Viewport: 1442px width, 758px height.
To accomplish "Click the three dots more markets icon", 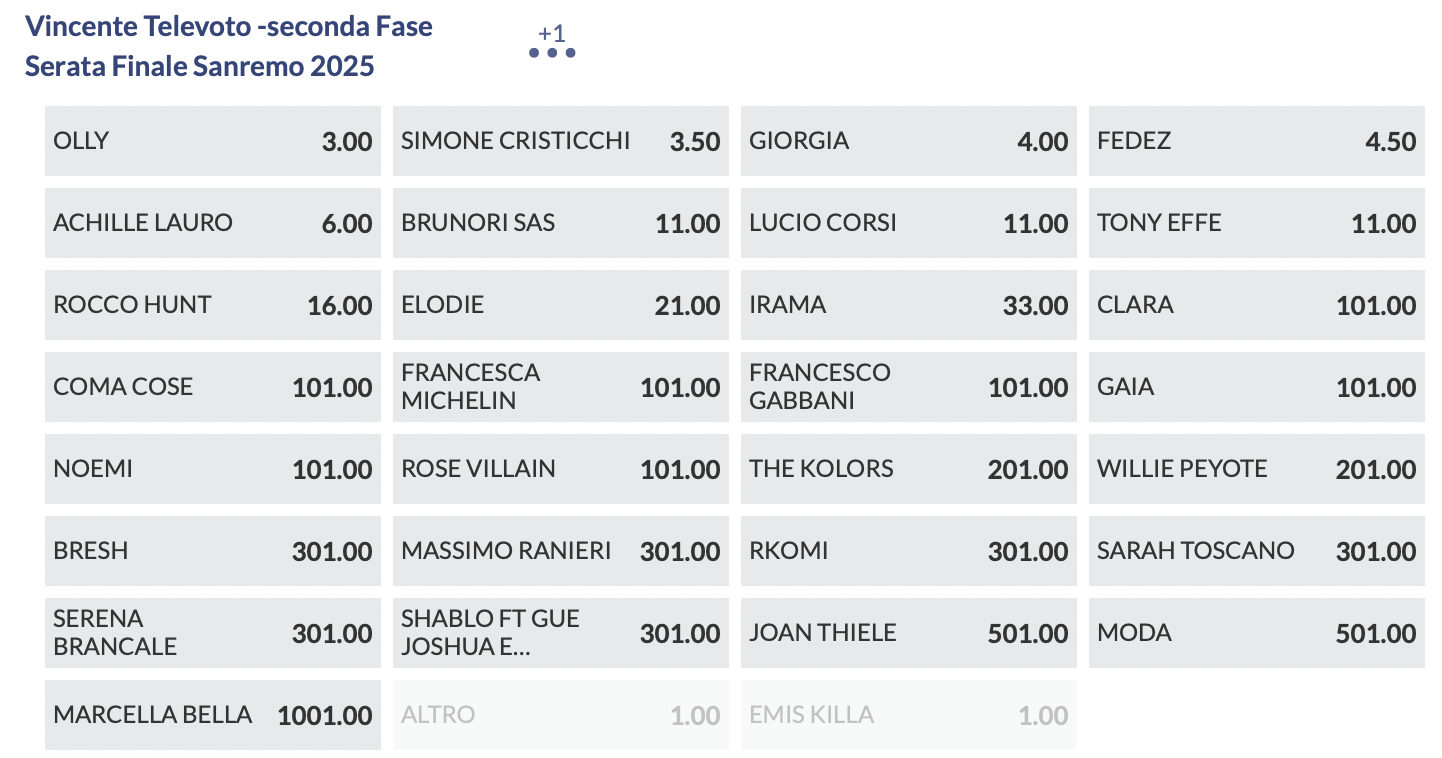I will coord(552,51).
